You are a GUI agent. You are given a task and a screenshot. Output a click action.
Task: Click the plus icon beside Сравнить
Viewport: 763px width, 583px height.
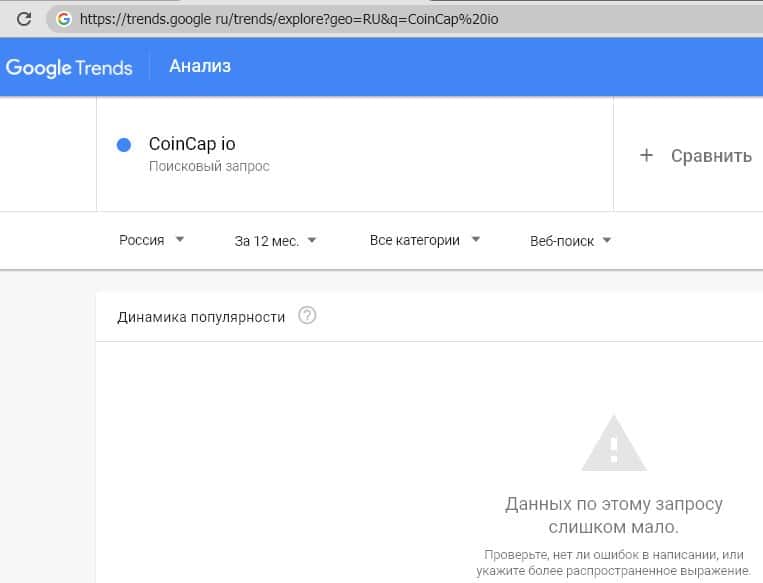646,155
